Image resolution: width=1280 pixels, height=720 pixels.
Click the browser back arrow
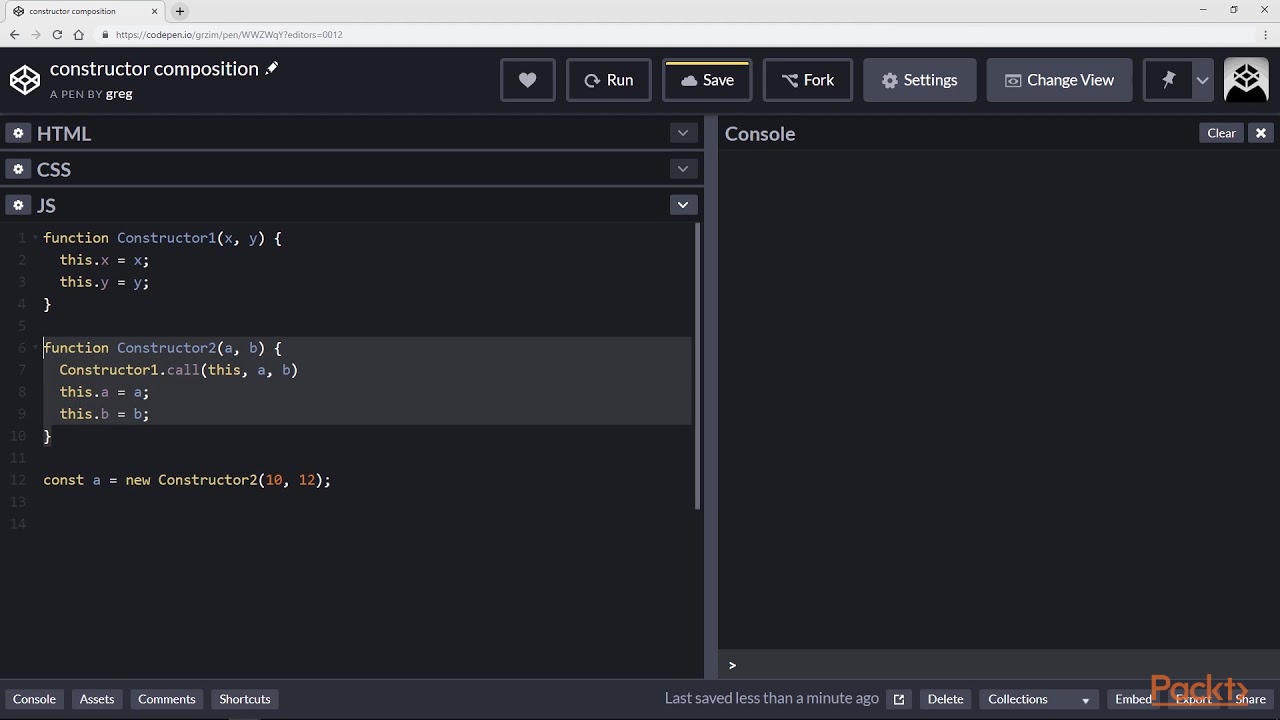tap(14, 35)
